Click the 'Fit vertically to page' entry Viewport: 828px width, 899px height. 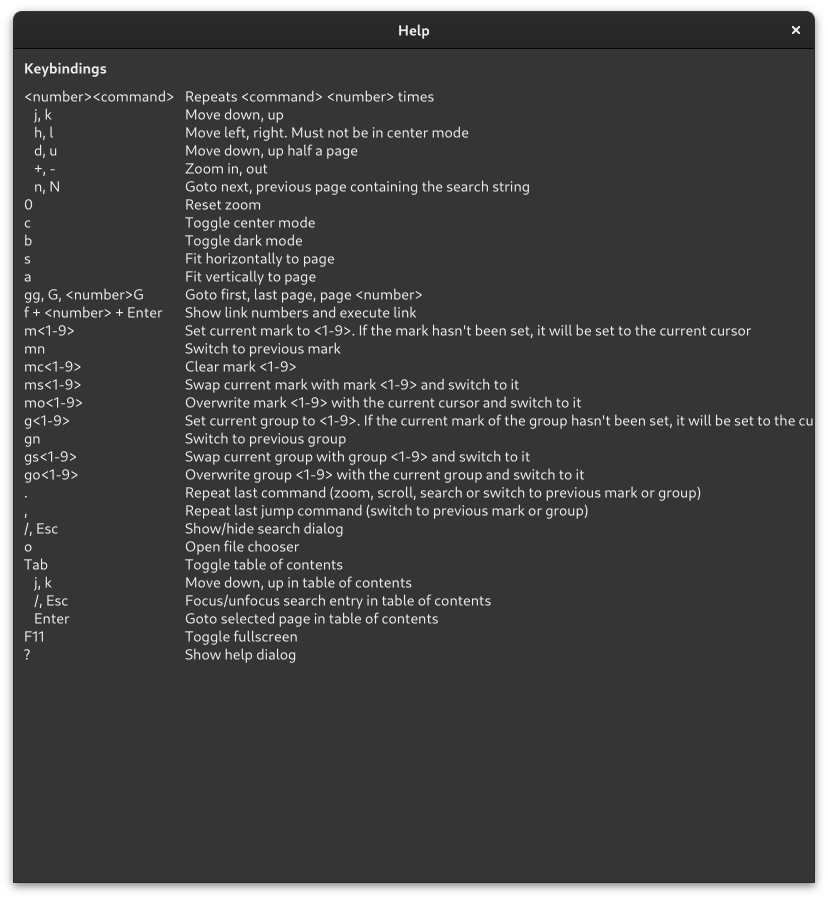(251, 277)
